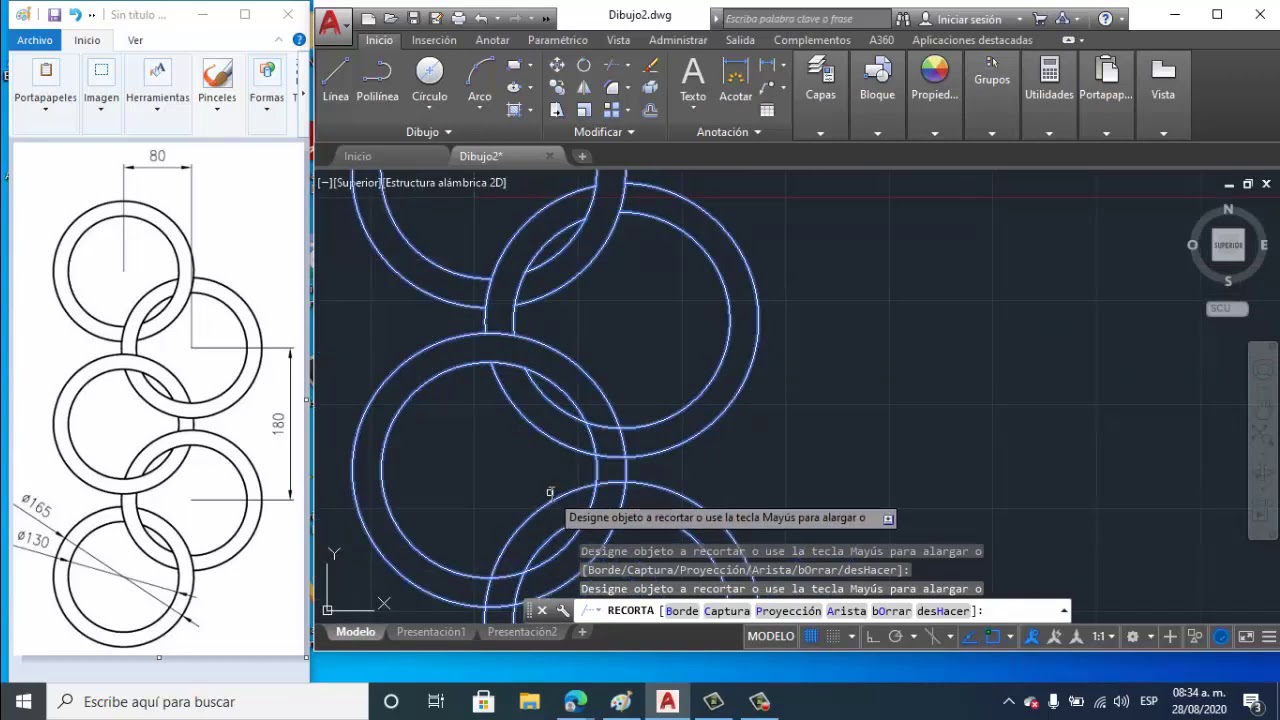Viewport: 1280px width, 720px height.
Task: Click the Rectángulo draw icon
Action: pyautogui.click(x=514, y=65)
